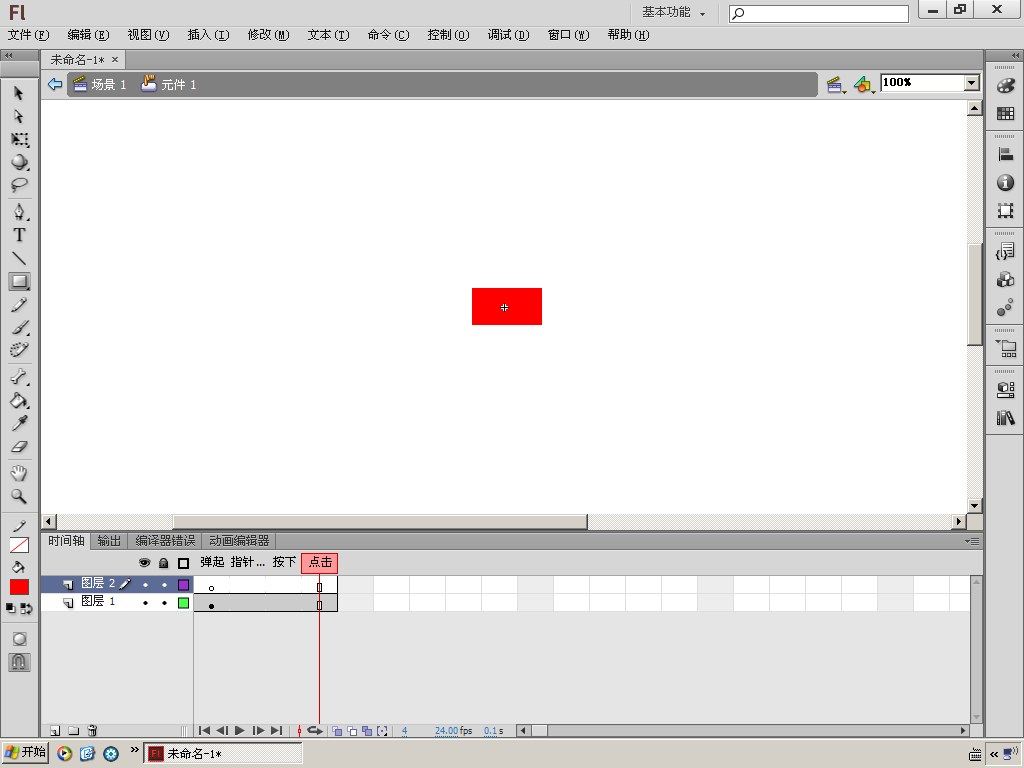Select the Text tool

tap(20, 235)
